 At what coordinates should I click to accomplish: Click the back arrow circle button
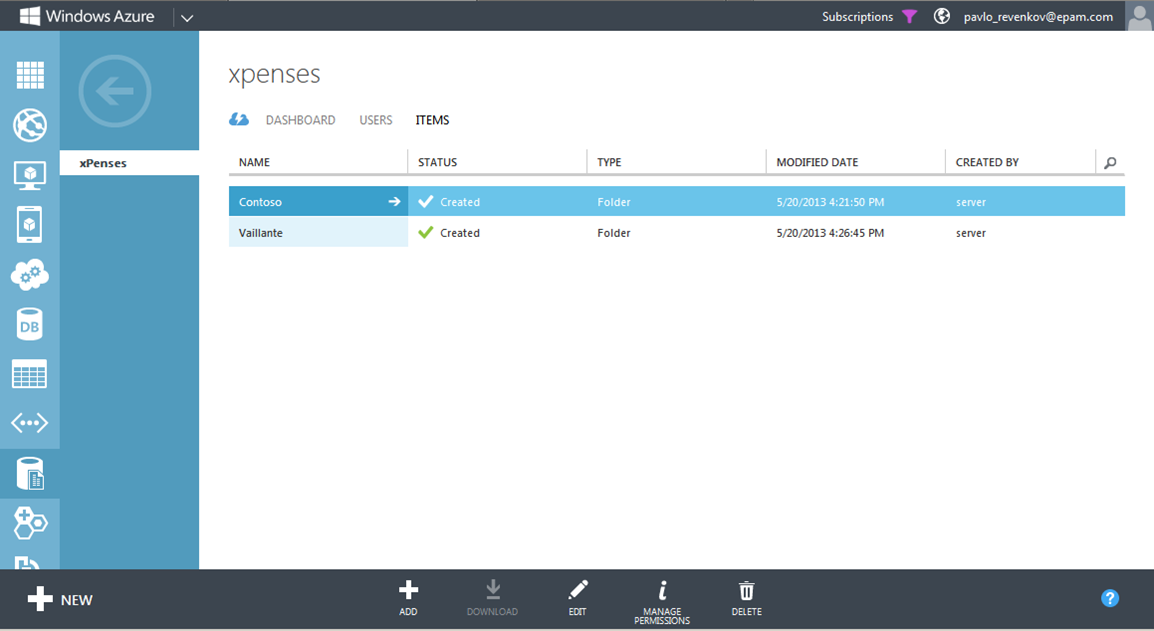115,91
